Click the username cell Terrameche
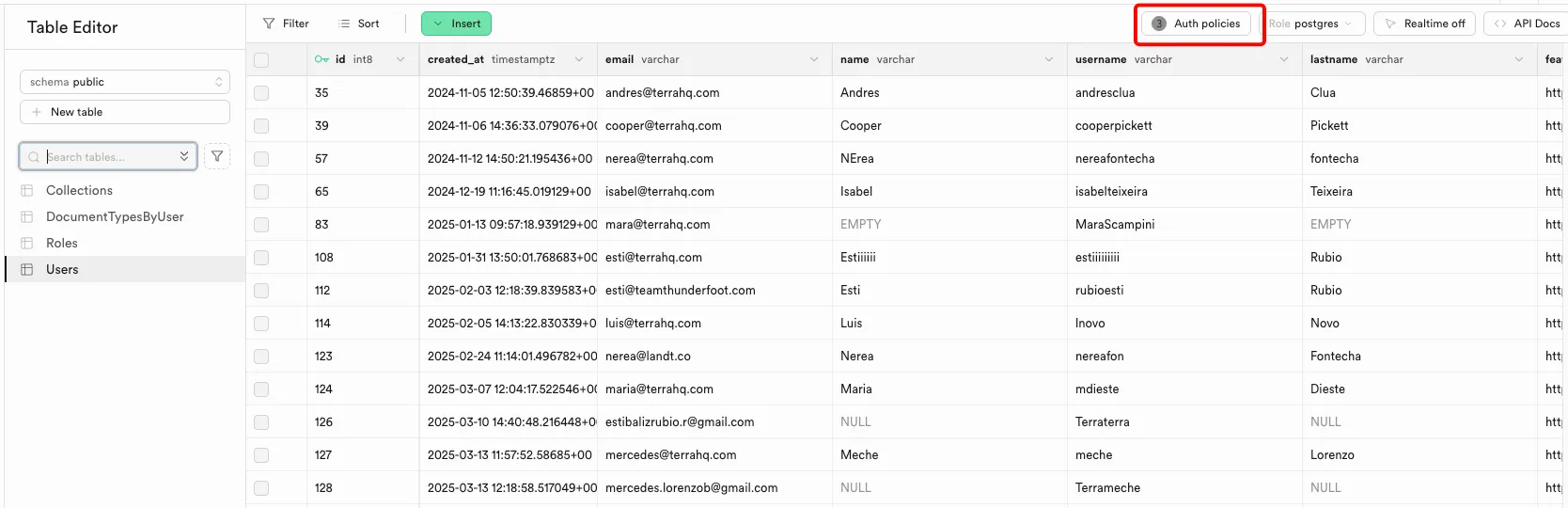Image resolution: width=1568 pixels, height=508 pixels. (1184, 488)
